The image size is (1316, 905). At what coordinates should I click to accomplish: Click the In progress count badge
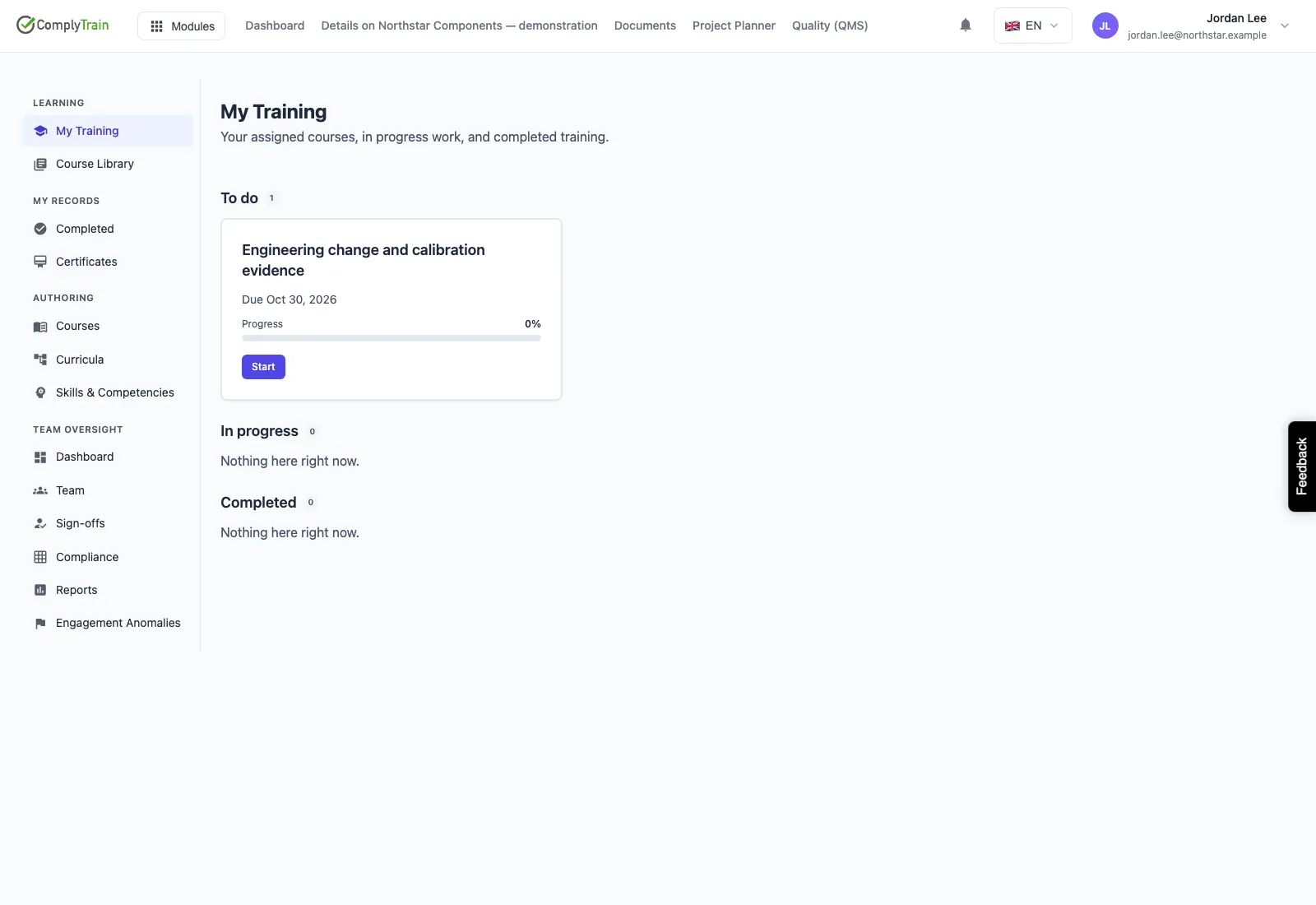313,431
